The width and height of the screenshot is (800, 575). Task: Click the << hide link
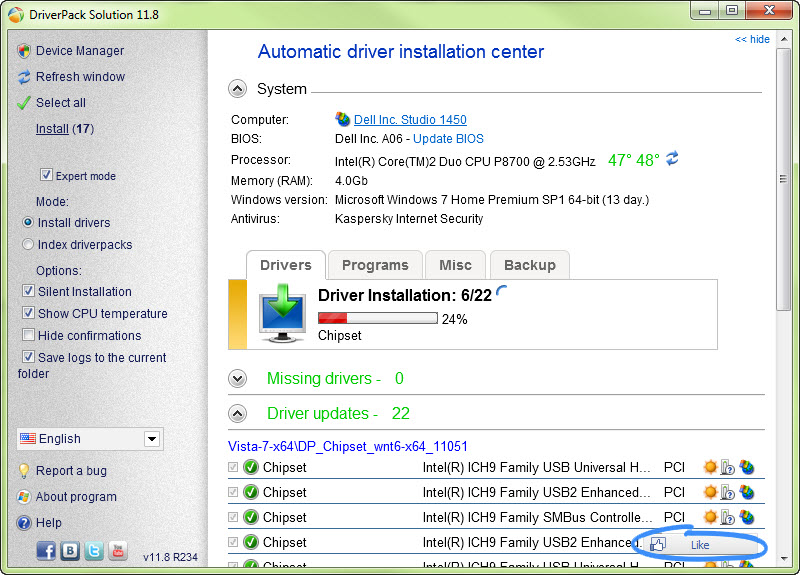752,39
